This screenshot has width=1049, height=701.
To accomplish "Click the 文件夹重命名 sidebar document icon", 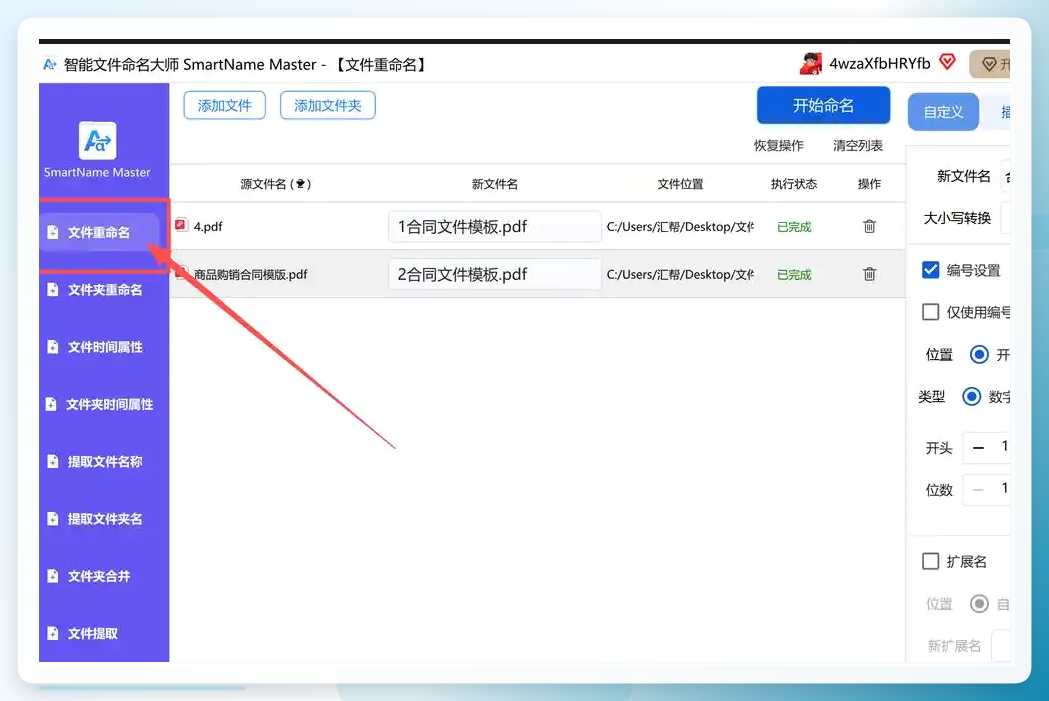I will coord(53,290).
